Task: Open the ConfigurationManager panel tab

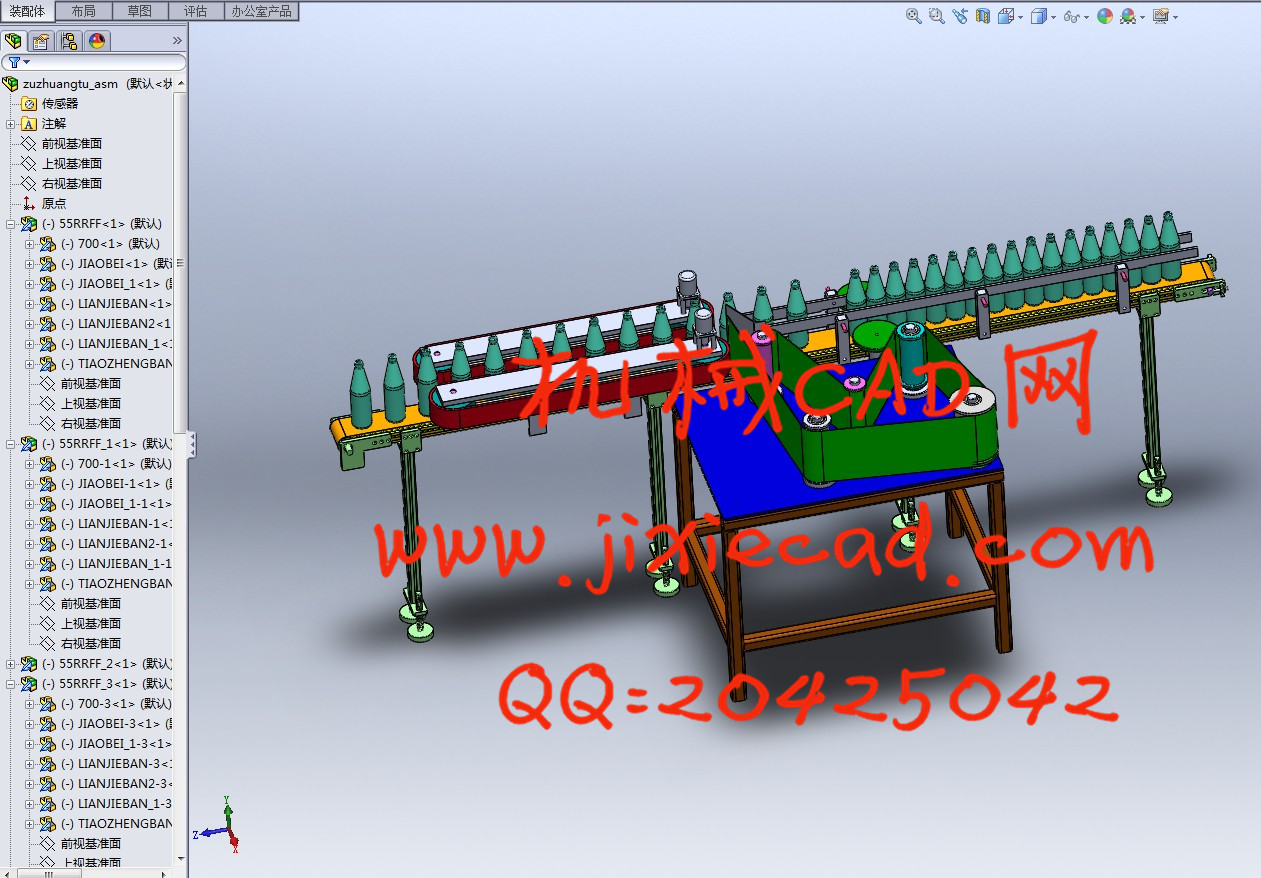Action: click(68, 41)
